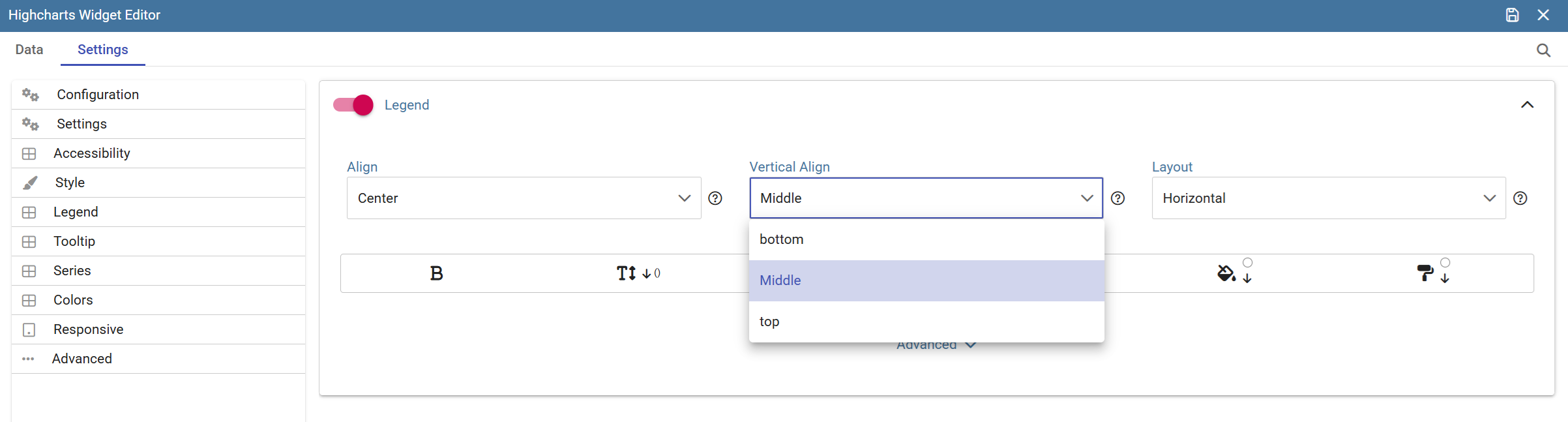Switch to the Data tab
1568x422 pixels.
29,50
